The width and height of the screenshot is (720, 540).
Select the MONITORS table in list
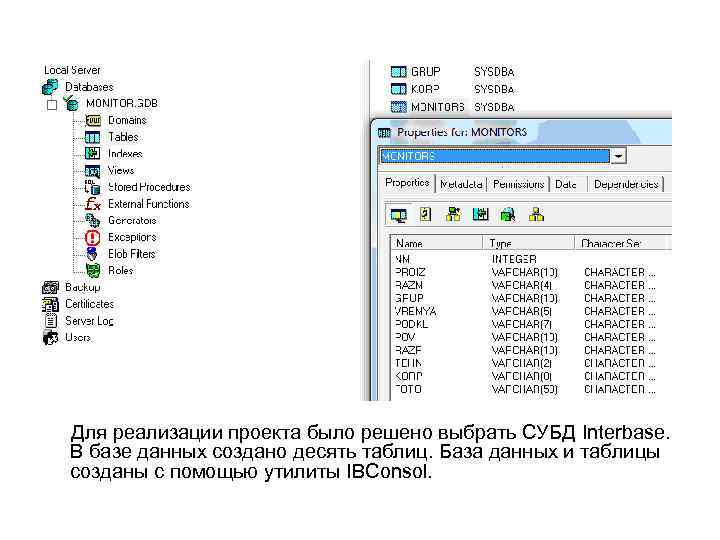coord(452,107)
